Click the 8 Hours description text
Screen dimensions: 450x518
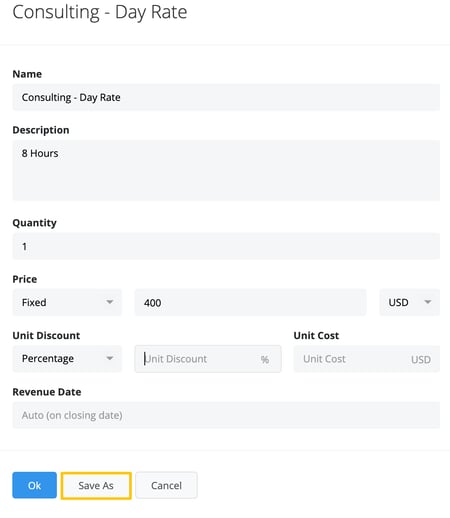click(40, 153)
